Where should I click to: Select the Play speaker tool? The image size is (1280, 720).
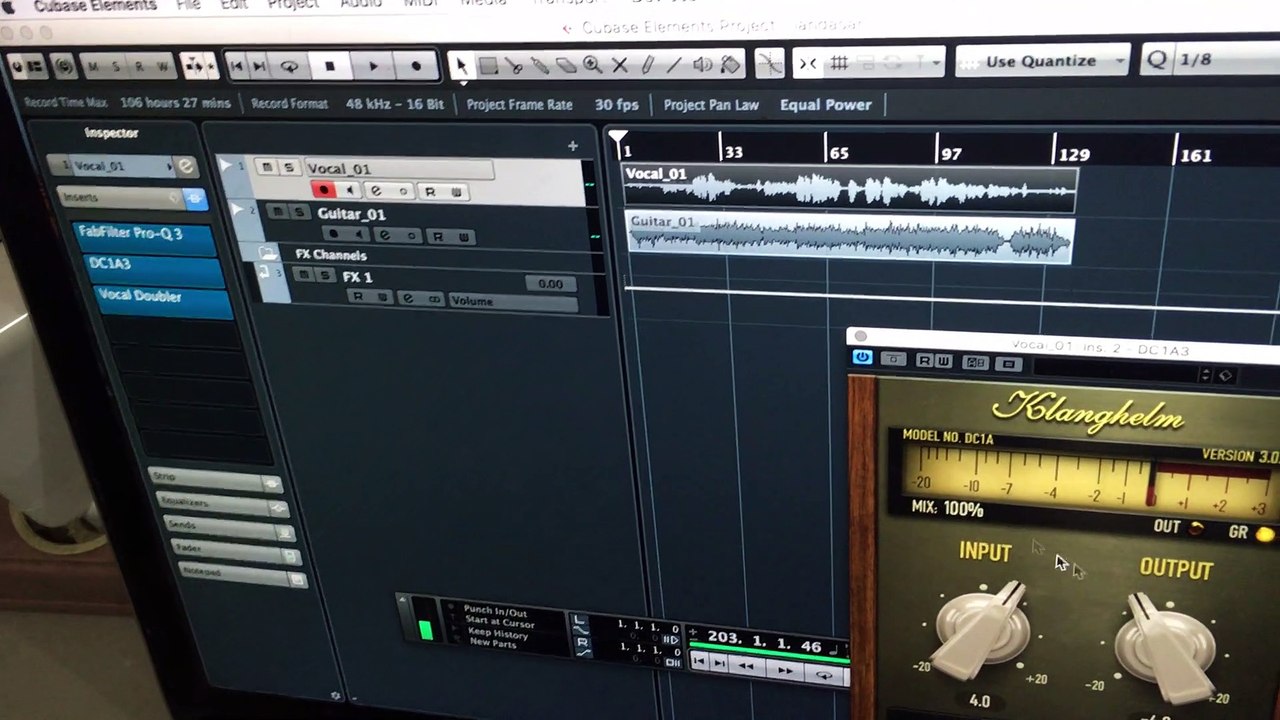click(x=703, y=65)
